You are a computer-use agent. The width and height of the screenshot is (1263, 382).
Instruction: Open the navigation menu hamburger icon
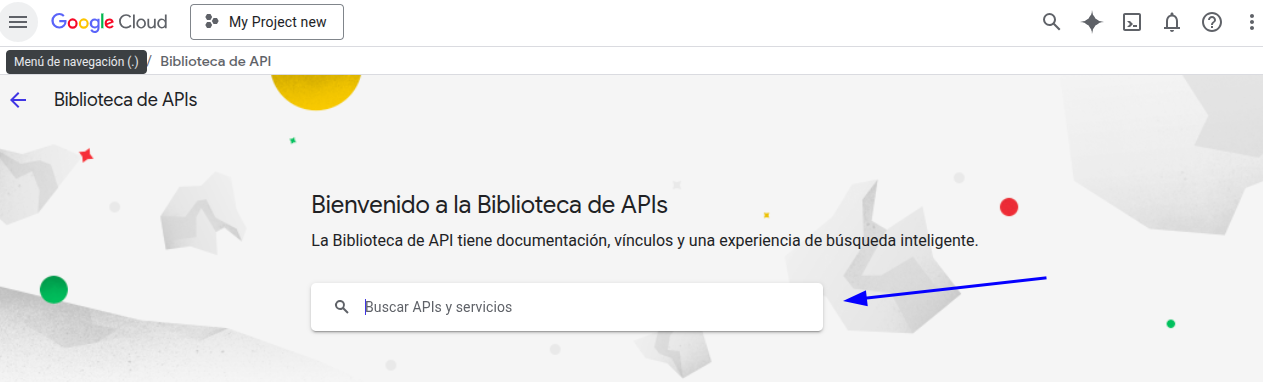coord(18,22)
